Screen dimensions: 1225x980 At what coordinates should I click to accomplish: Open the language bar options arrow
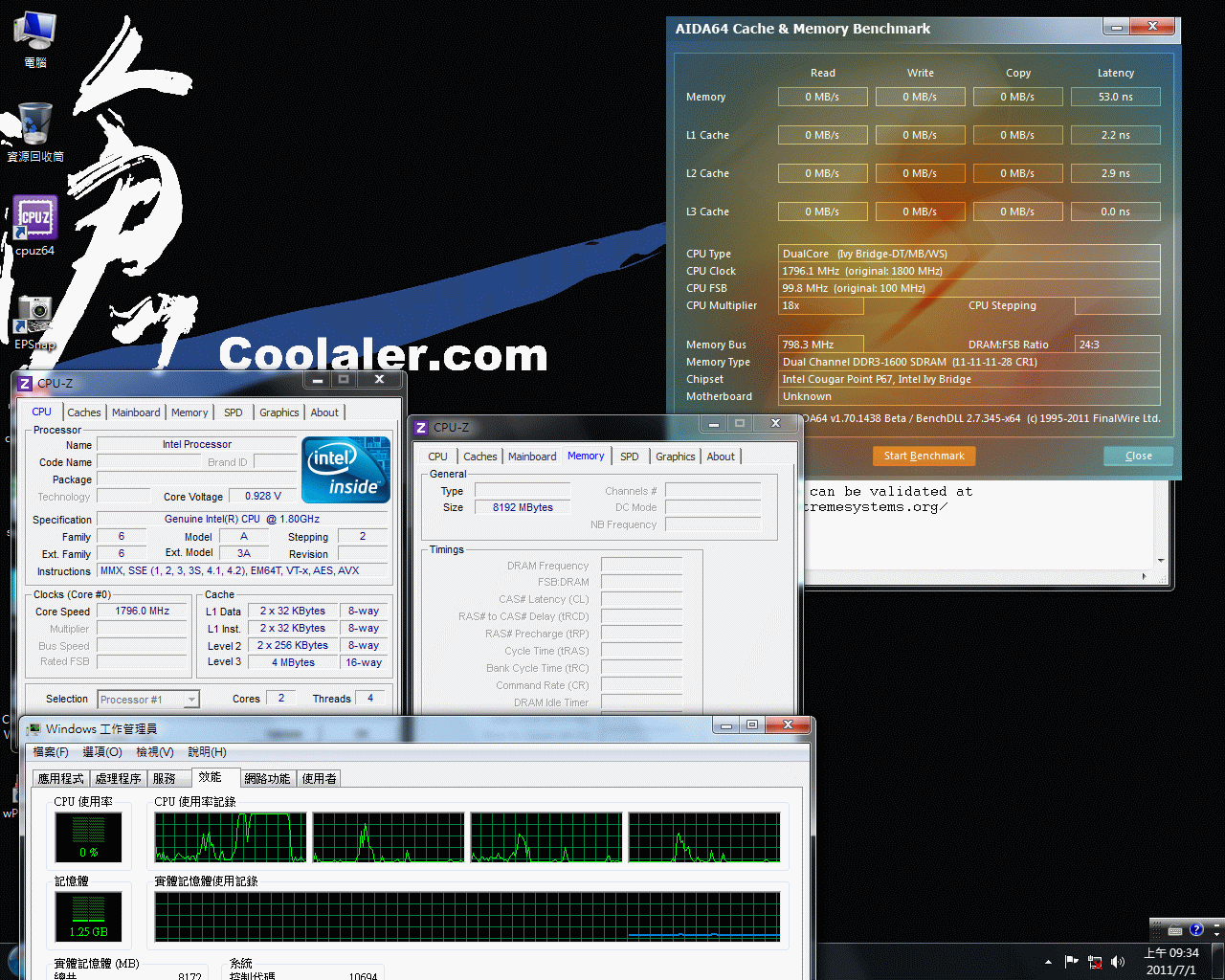pos(1216,930)
